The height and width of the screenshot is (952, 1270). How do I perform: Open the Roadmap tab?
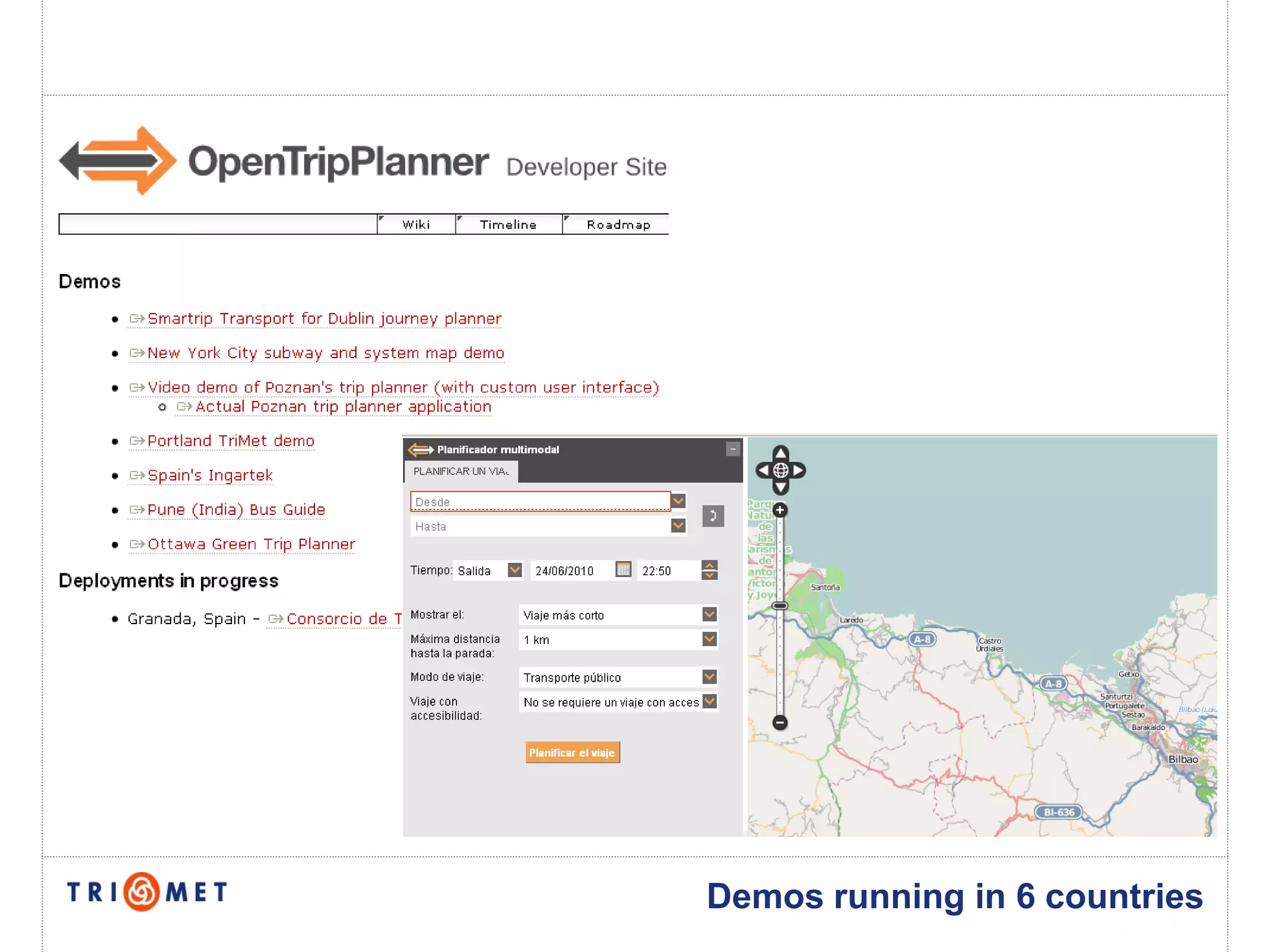[x=616, y=224]
